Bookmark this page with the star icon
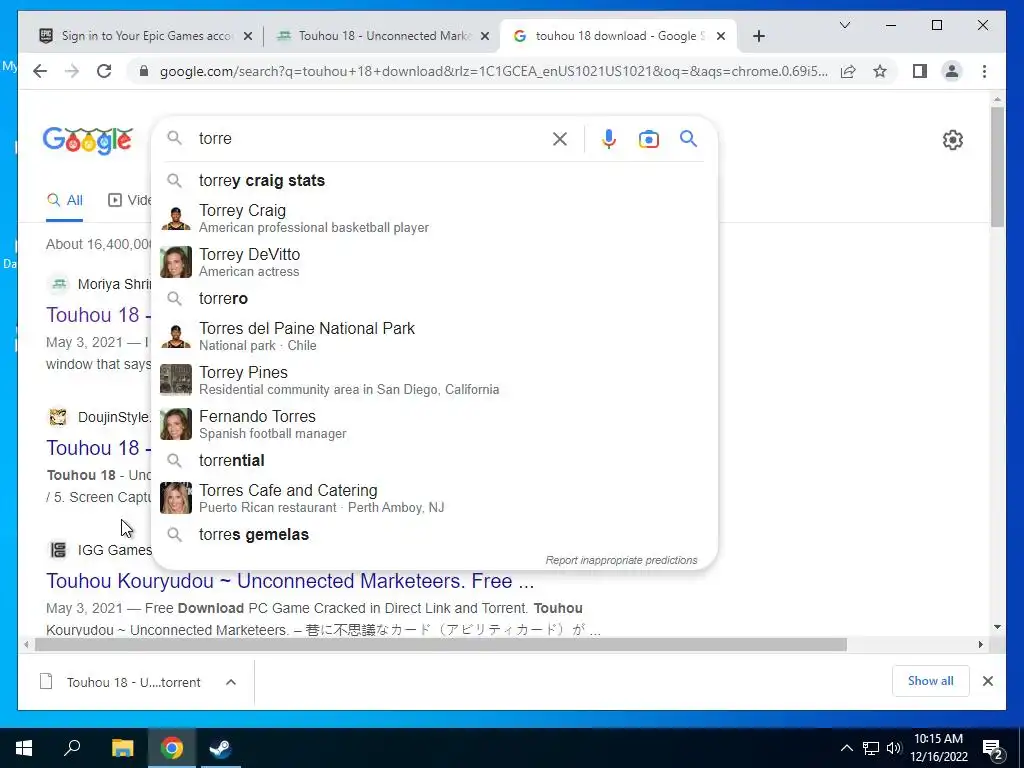 pos(880,71)
